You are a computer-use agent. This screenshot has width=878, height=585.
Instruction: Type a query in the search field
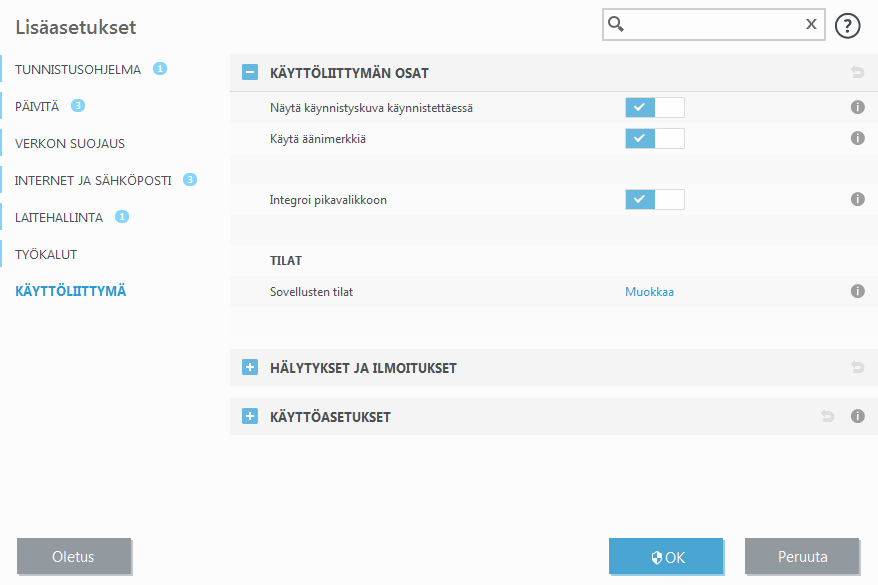click(710, 24)
